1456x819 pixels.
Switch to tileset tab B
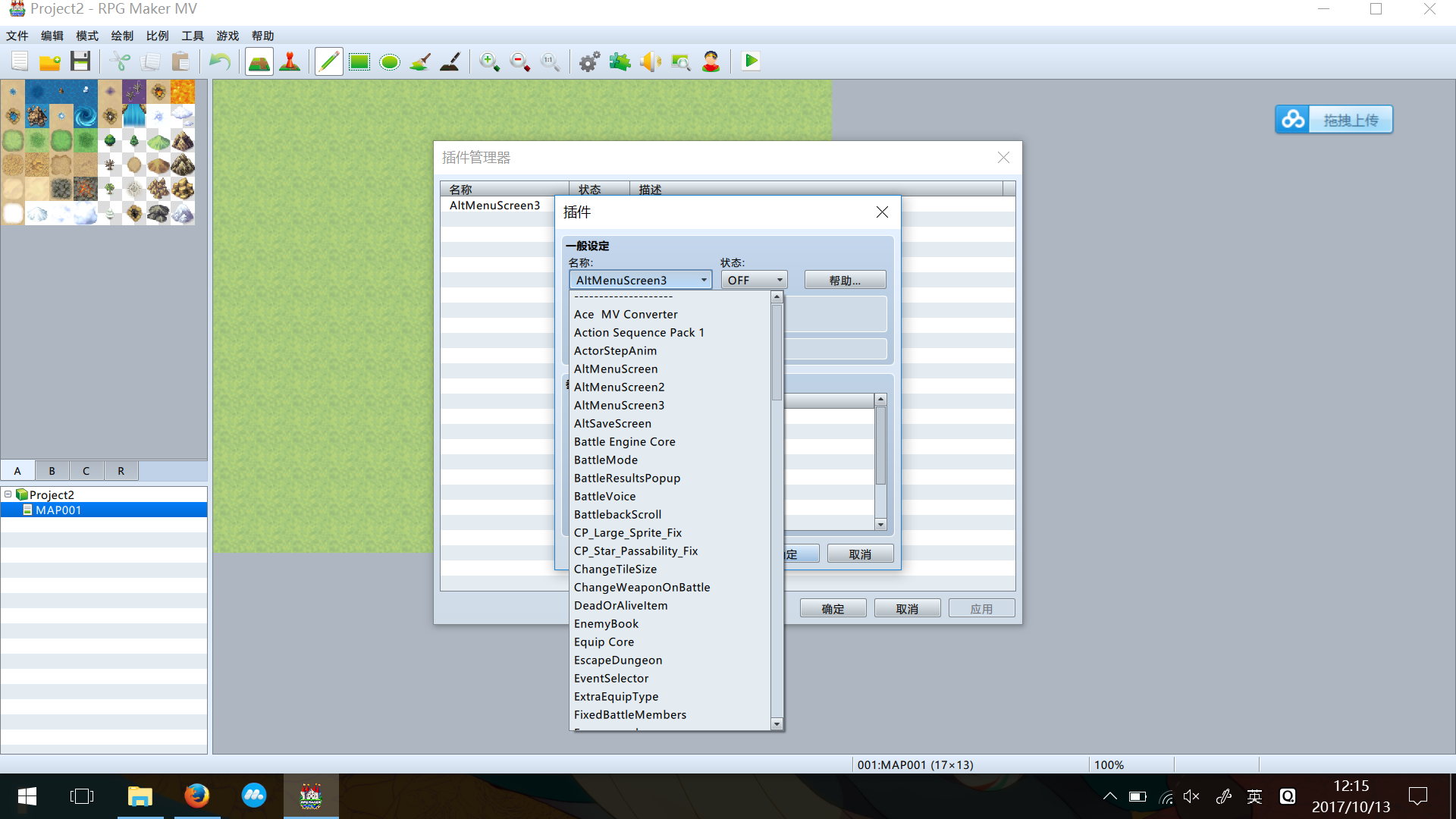click(52, 470)
